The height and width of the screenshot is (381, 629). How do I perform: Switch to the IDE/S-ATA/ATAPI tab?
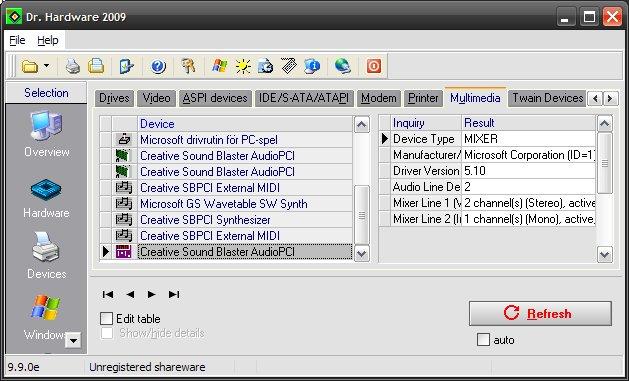point(304,98)
